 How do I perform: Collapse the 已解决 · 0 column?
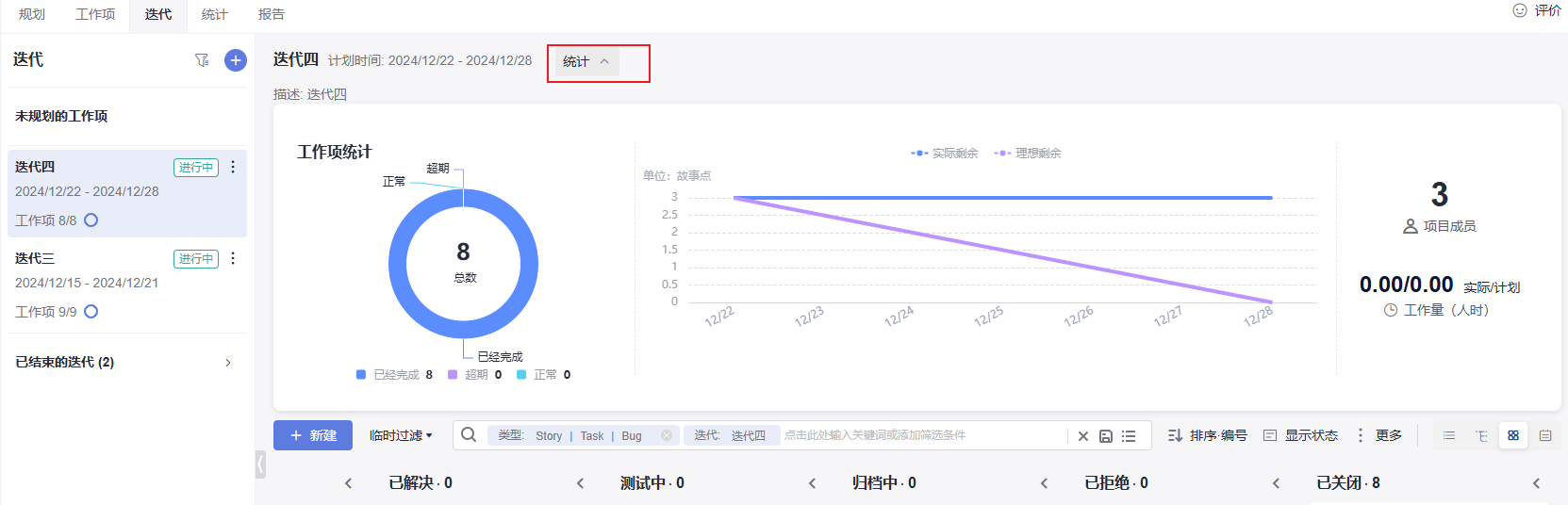click(580, 483)
